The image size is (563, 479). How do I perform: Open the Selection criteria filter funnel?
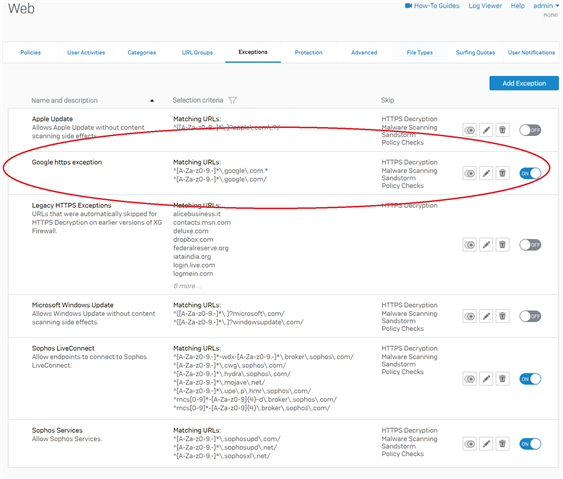click(232, 100)
